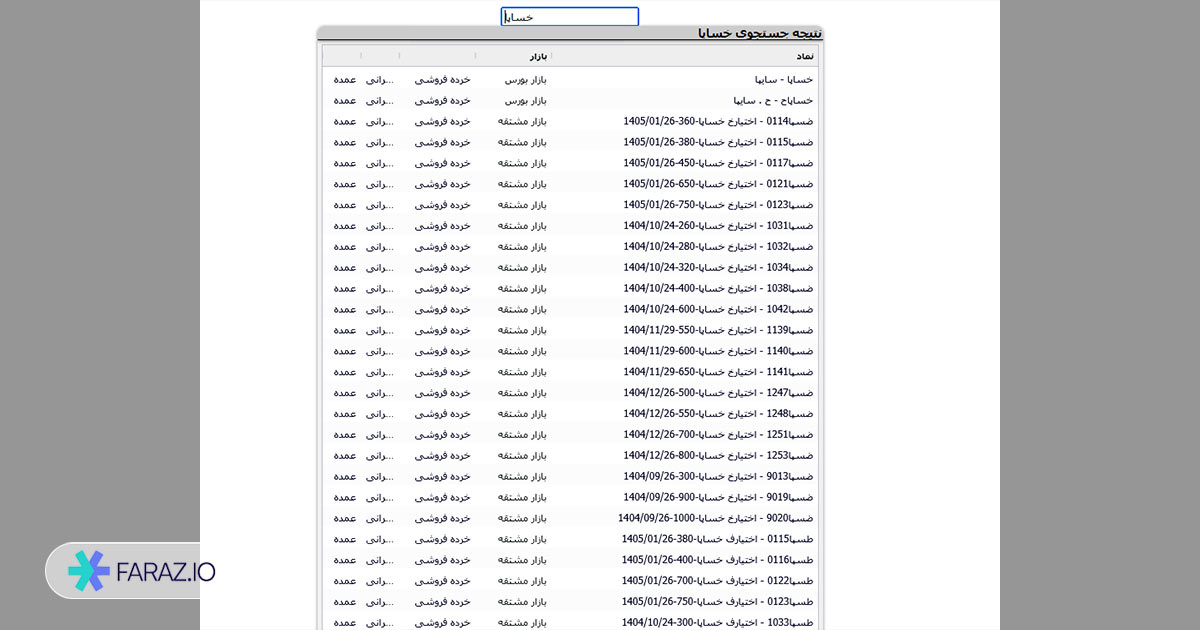The height and width of the screenshot is (630, 1200).
Task: Open خرده فروشی for ضسپا0121
Action: (x=442, y=184)
